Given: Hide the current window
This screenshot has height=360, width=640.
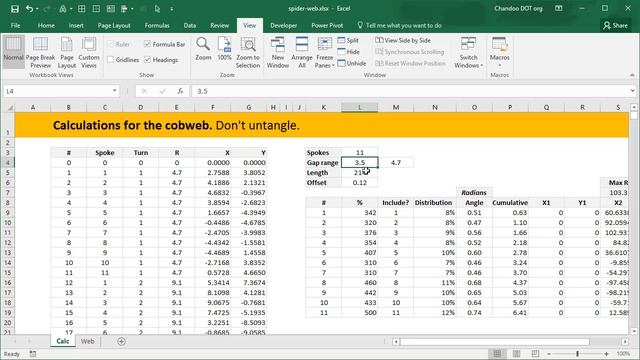Looking at the screenshot, I should [x=349, y=52].
